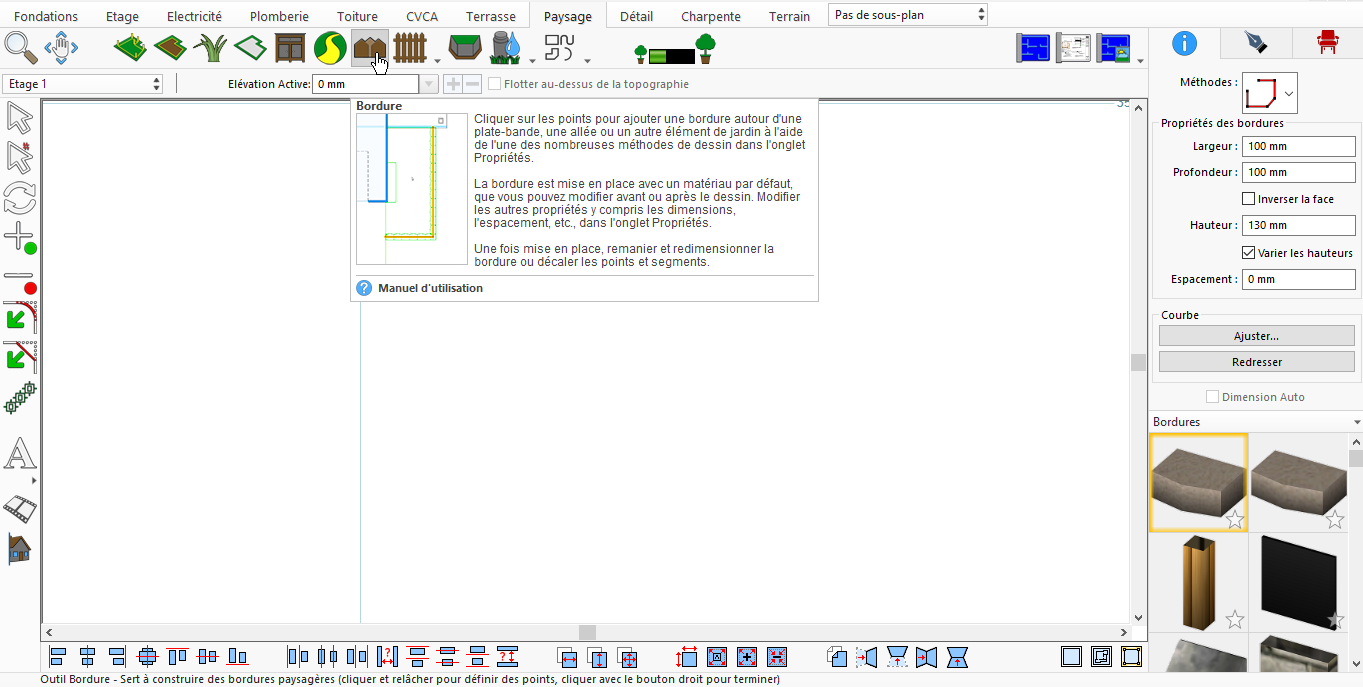
Task: Select the text annotation A tool
Action: click(x=20, y=455)
